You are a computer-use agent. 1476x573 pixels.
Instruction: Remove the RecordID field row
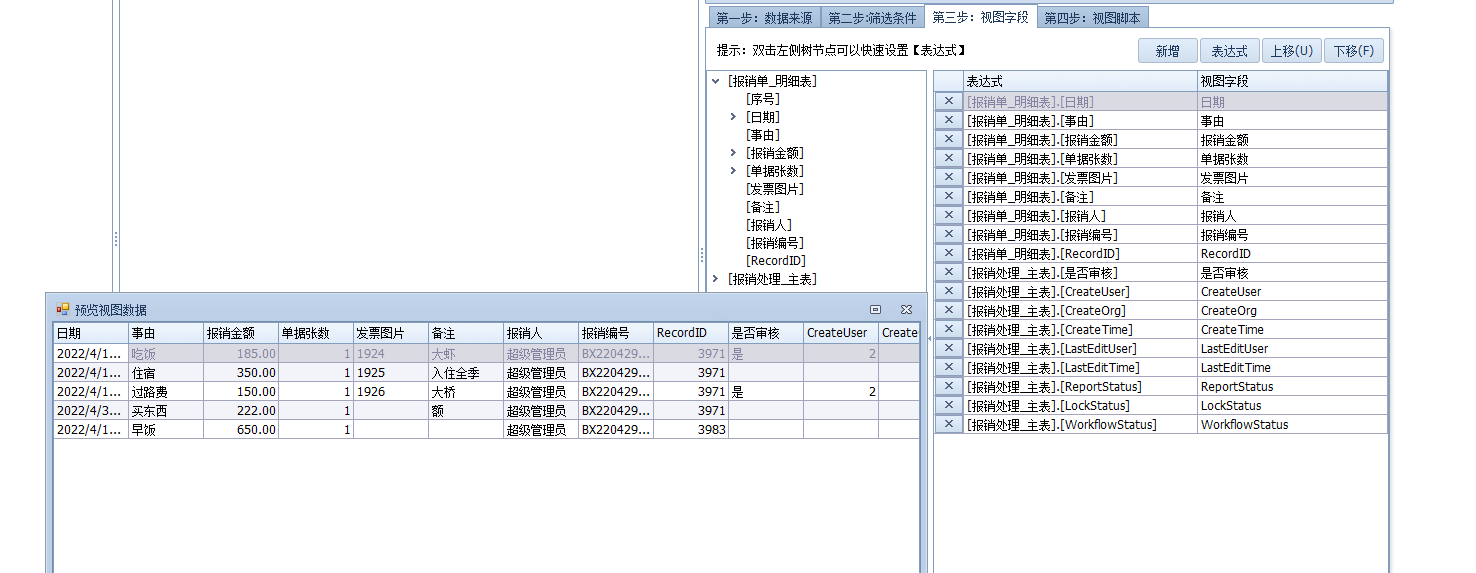[948, 254]
